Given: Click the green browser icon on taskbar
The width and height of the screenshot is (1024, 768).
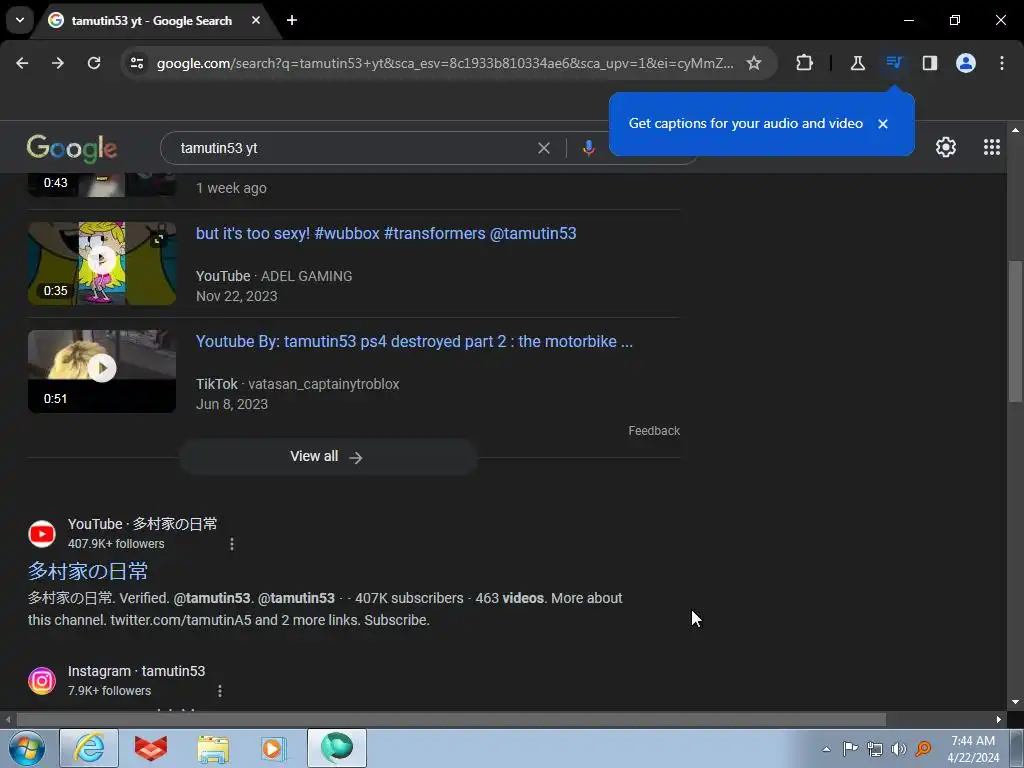Looking at the screenshot, I should 336,748.
